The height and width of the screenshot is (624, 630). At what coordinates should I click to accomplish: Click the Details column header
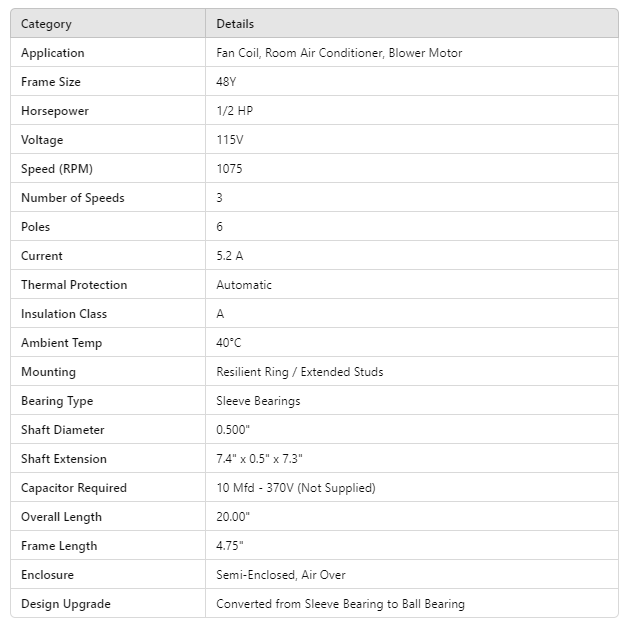click(235, 24)
